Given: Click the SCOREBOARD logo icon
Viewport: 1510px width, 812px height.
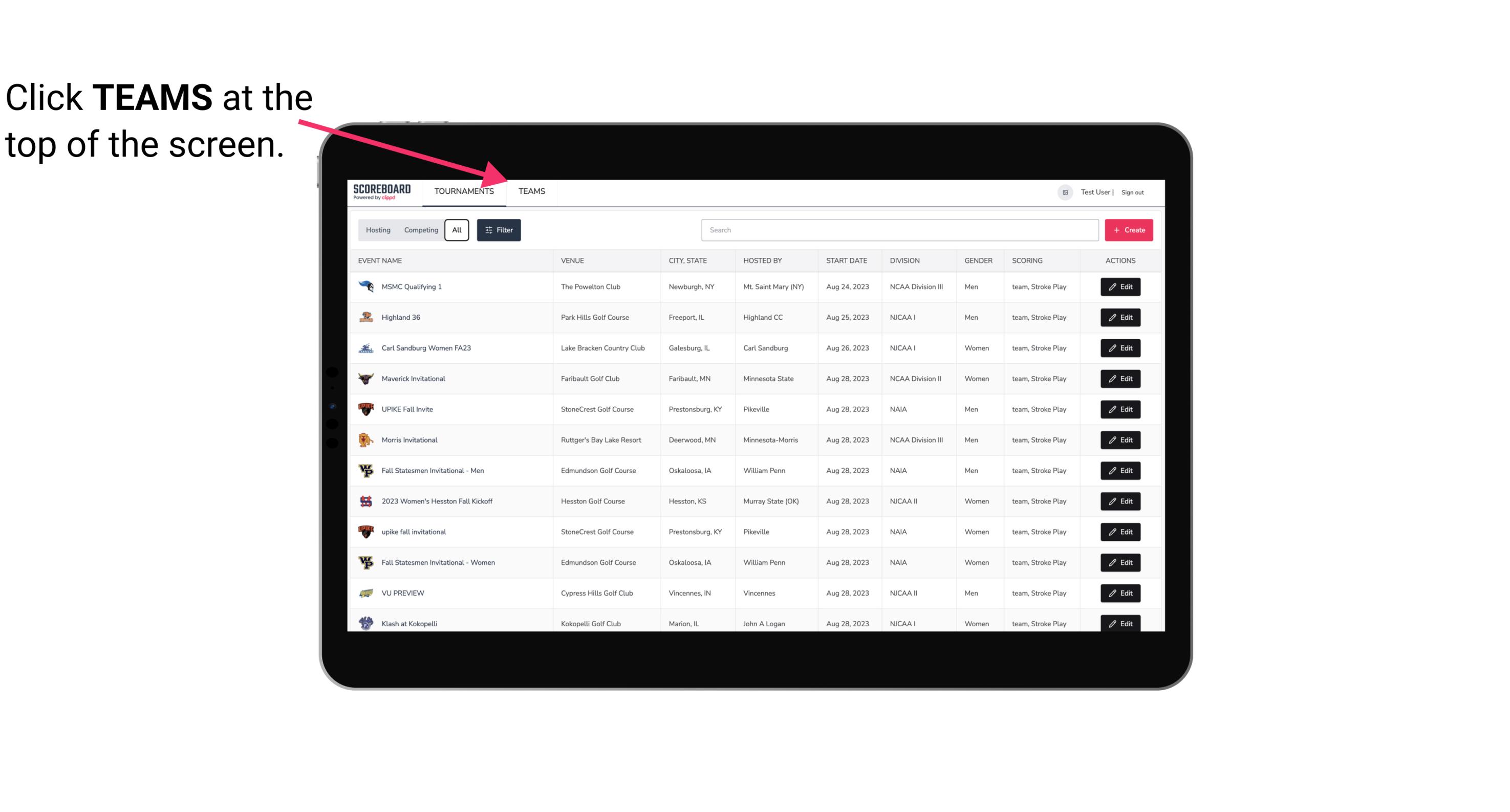Looking at the screenshot, I should (x=382, y=191).
